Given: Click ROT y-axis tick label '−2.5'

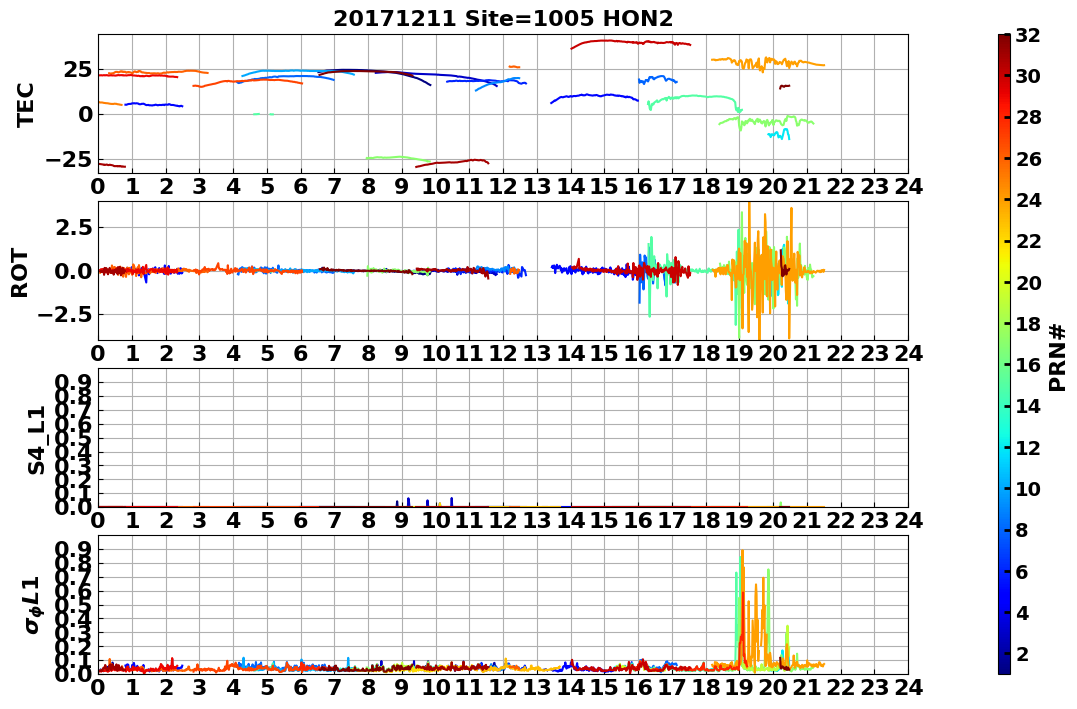Looking at the screenshot, I should [x=65, y=315].
